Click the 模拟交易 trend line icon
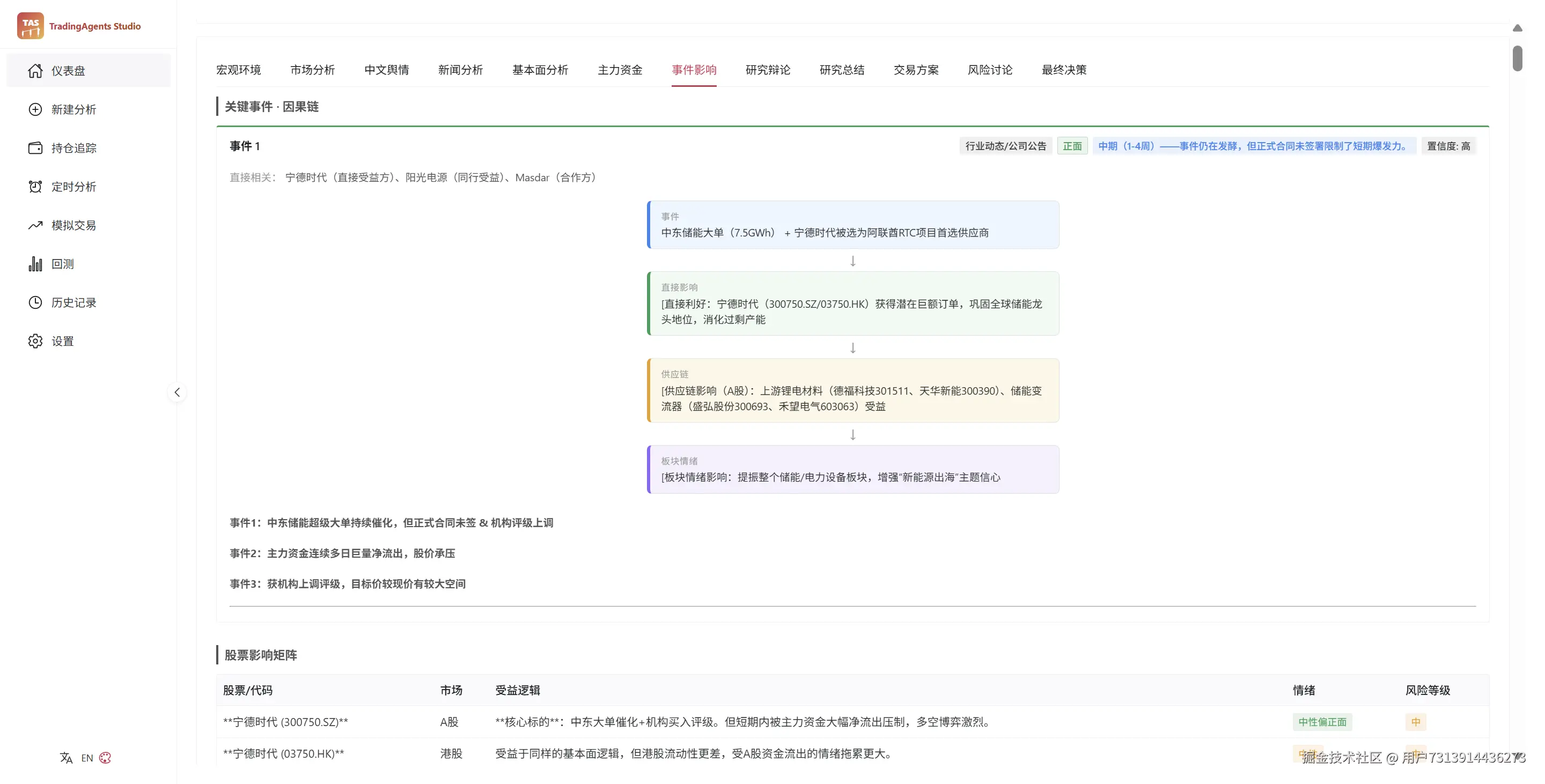 (35, 225)
